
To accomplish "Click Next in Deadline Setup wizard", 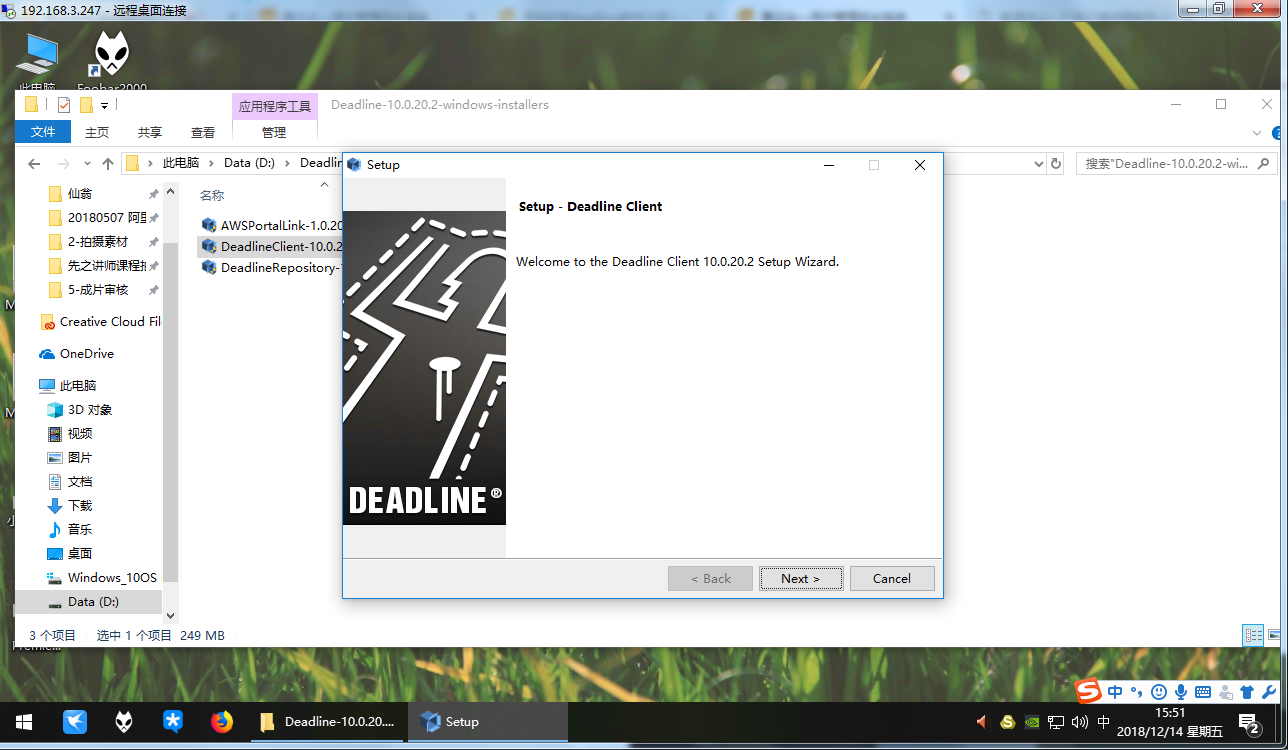I will point(800,578).
